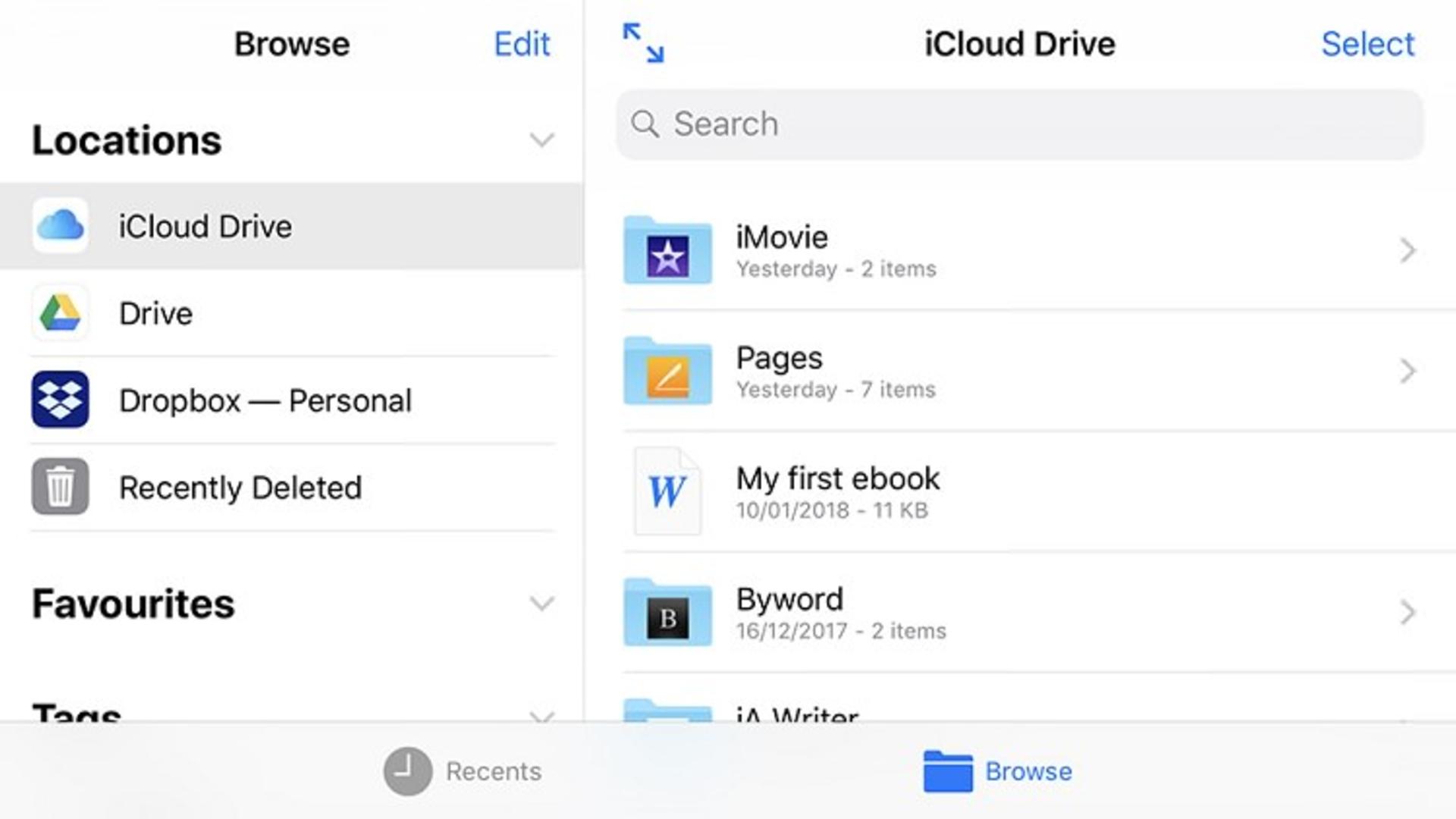Tap the expand view arrows icon

click(643, 43)
